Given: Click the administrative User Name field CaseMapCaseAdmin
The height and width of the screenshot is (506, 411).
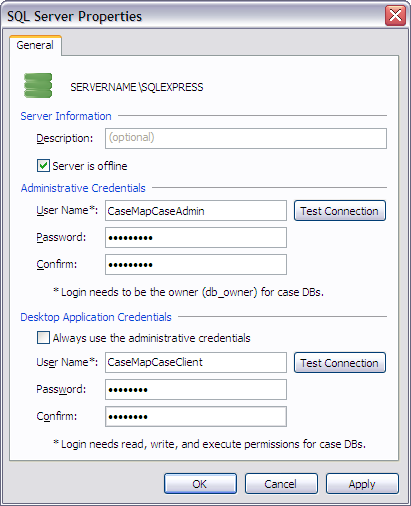Looking at the screenshot, I should 196,211.
